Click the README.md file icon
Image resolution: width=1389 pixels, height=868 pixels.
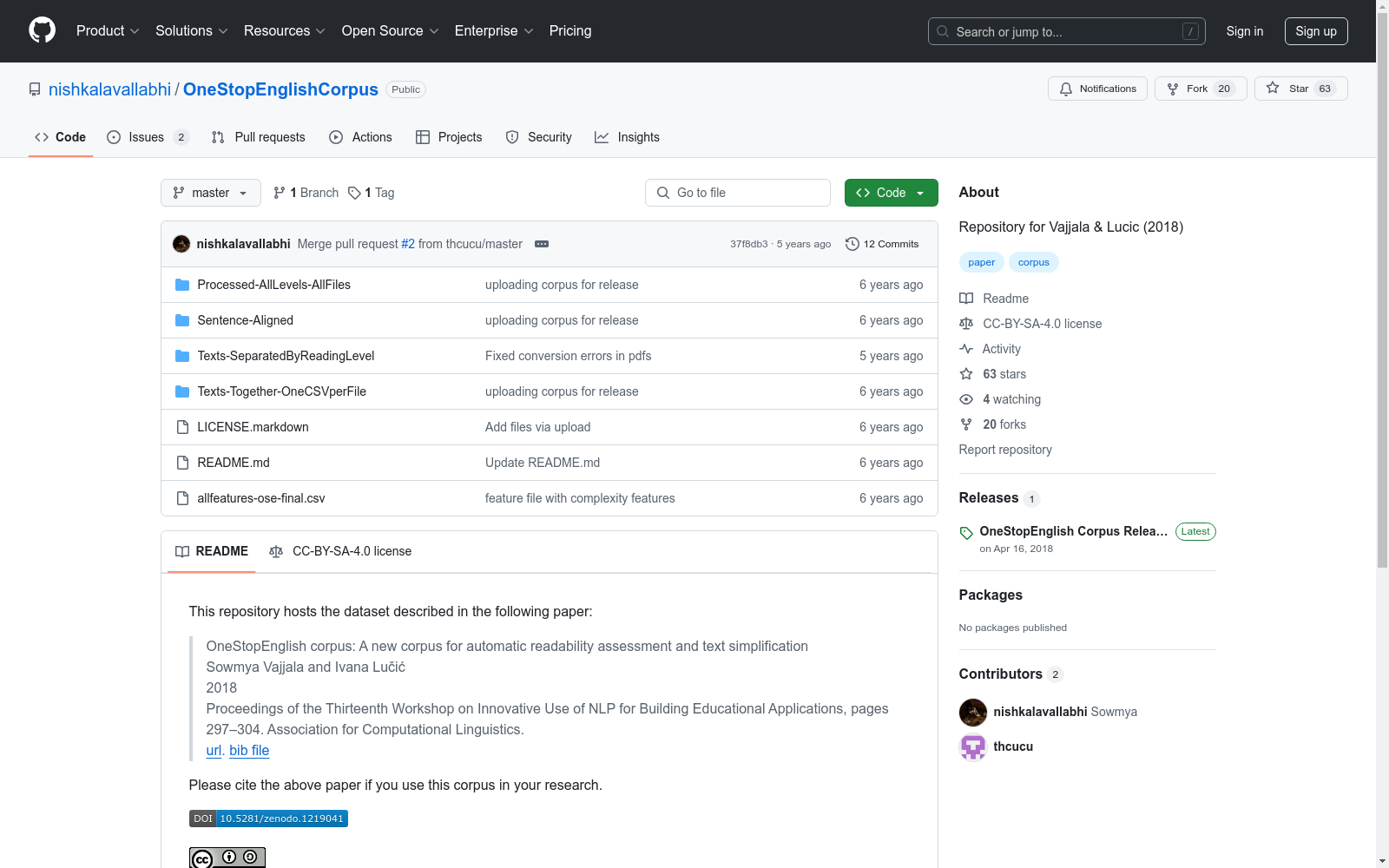point(182,463)
